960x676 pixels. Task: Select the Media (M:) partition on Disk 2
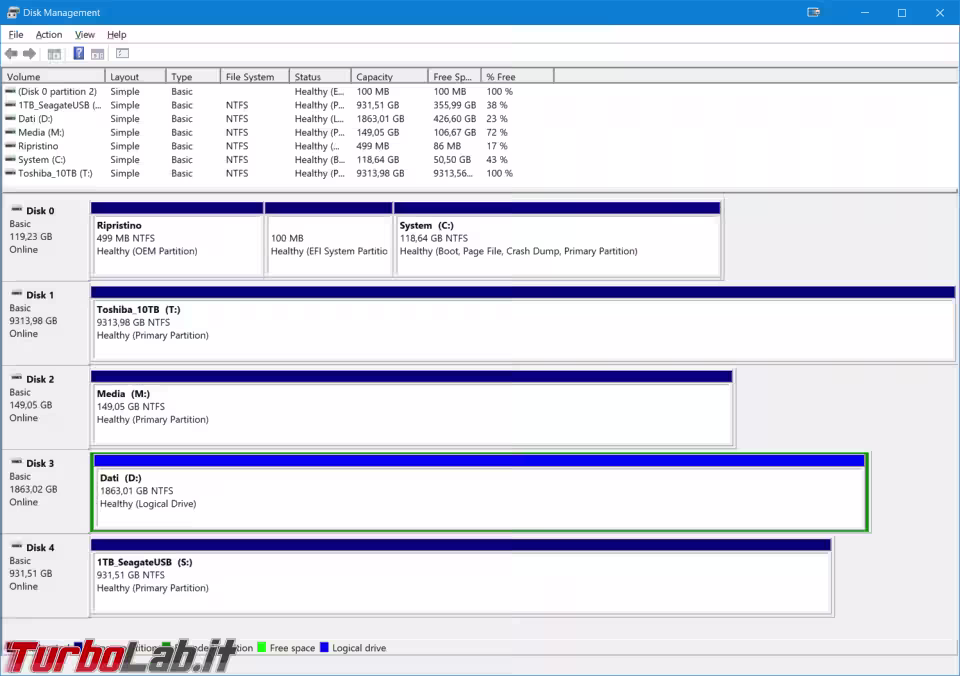pyautogui.click(x=412, y=408)
